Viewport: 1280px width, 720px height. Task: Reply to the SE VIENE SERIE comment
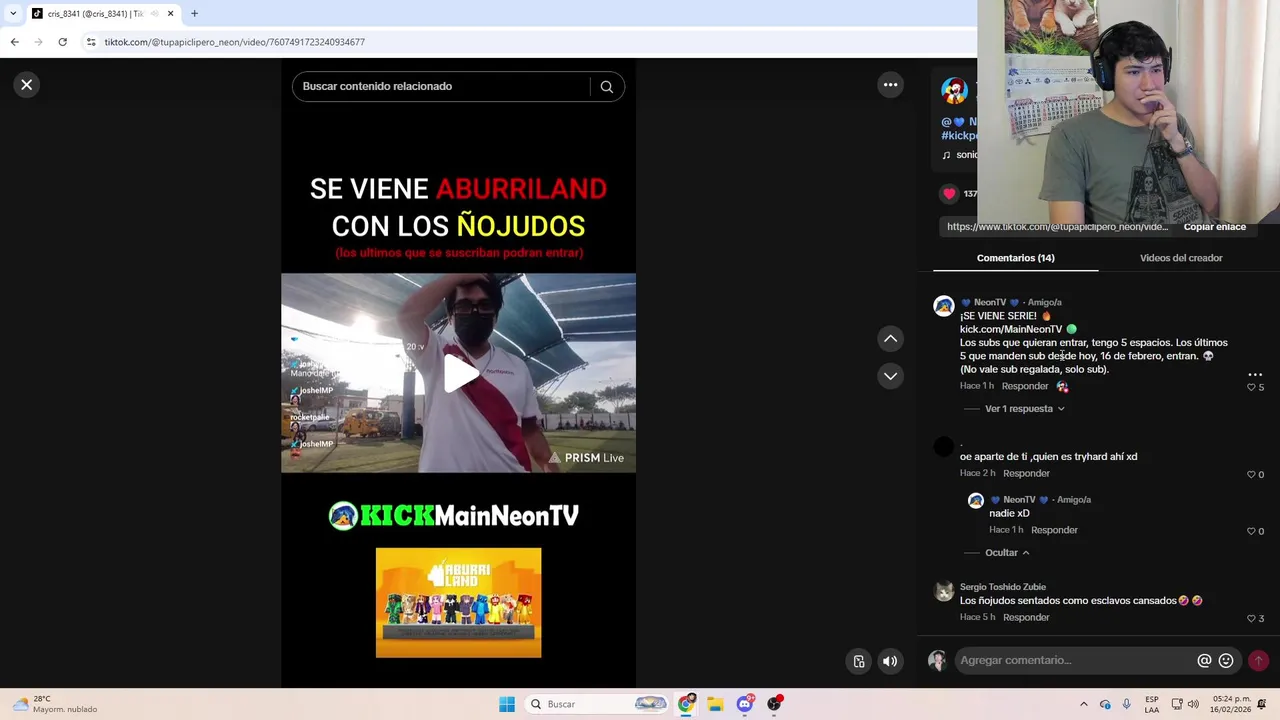click(1025, 386)
